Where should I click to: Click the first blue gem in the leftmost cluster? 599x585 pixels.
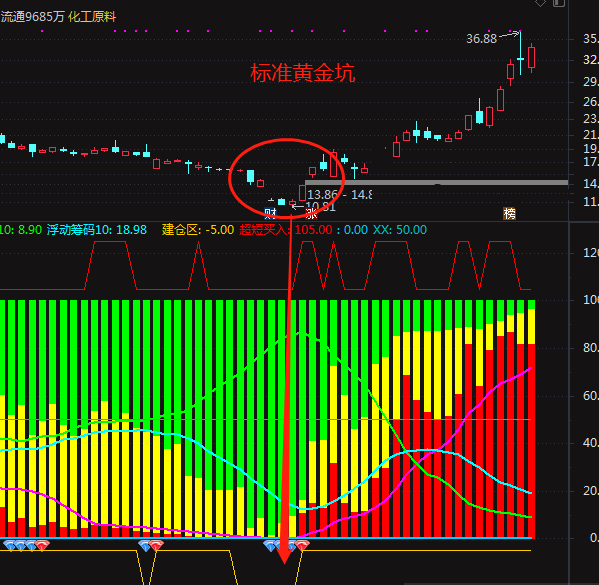9,545
